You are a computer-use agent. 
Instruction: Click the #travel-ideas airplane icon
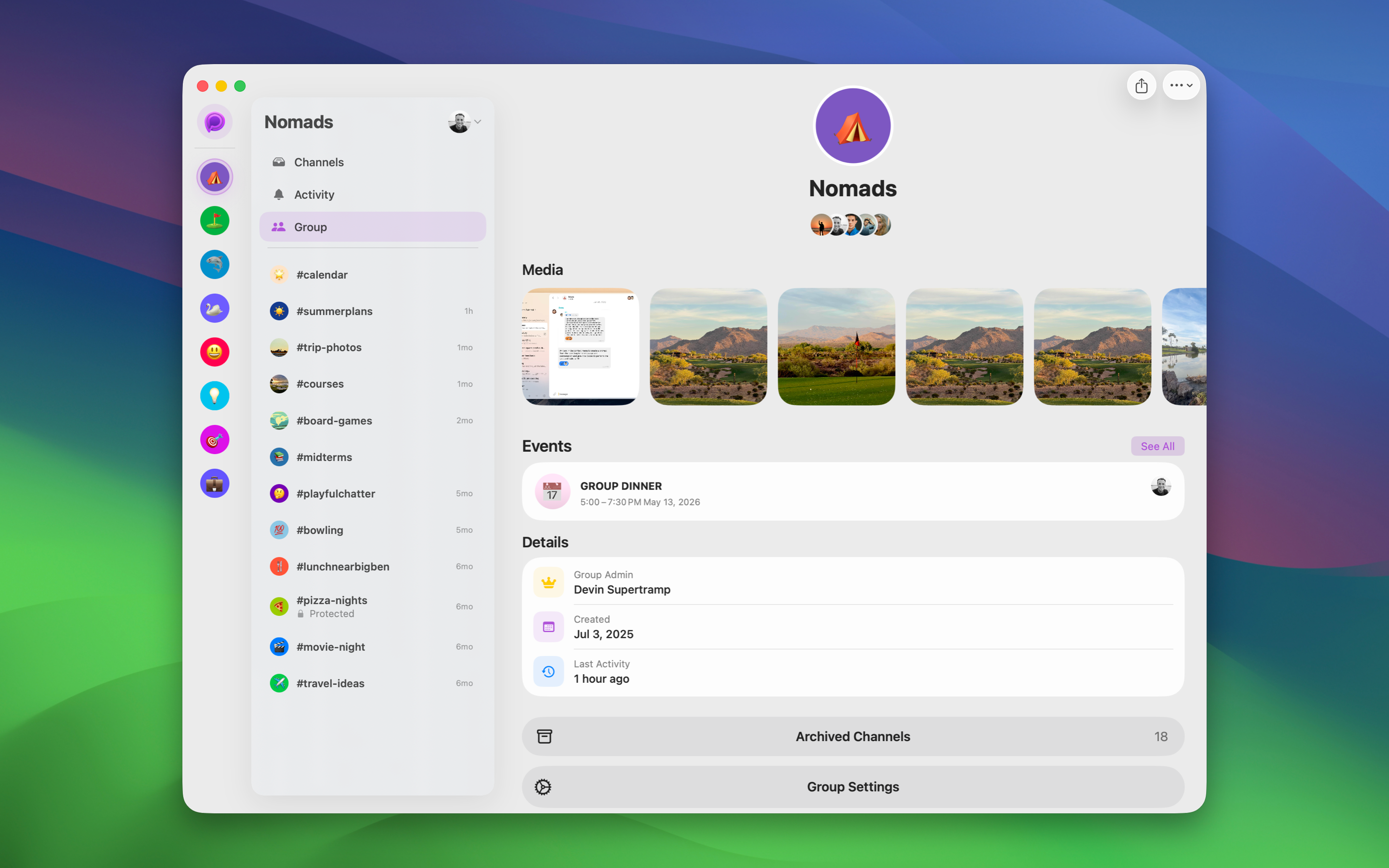[279, 683]
